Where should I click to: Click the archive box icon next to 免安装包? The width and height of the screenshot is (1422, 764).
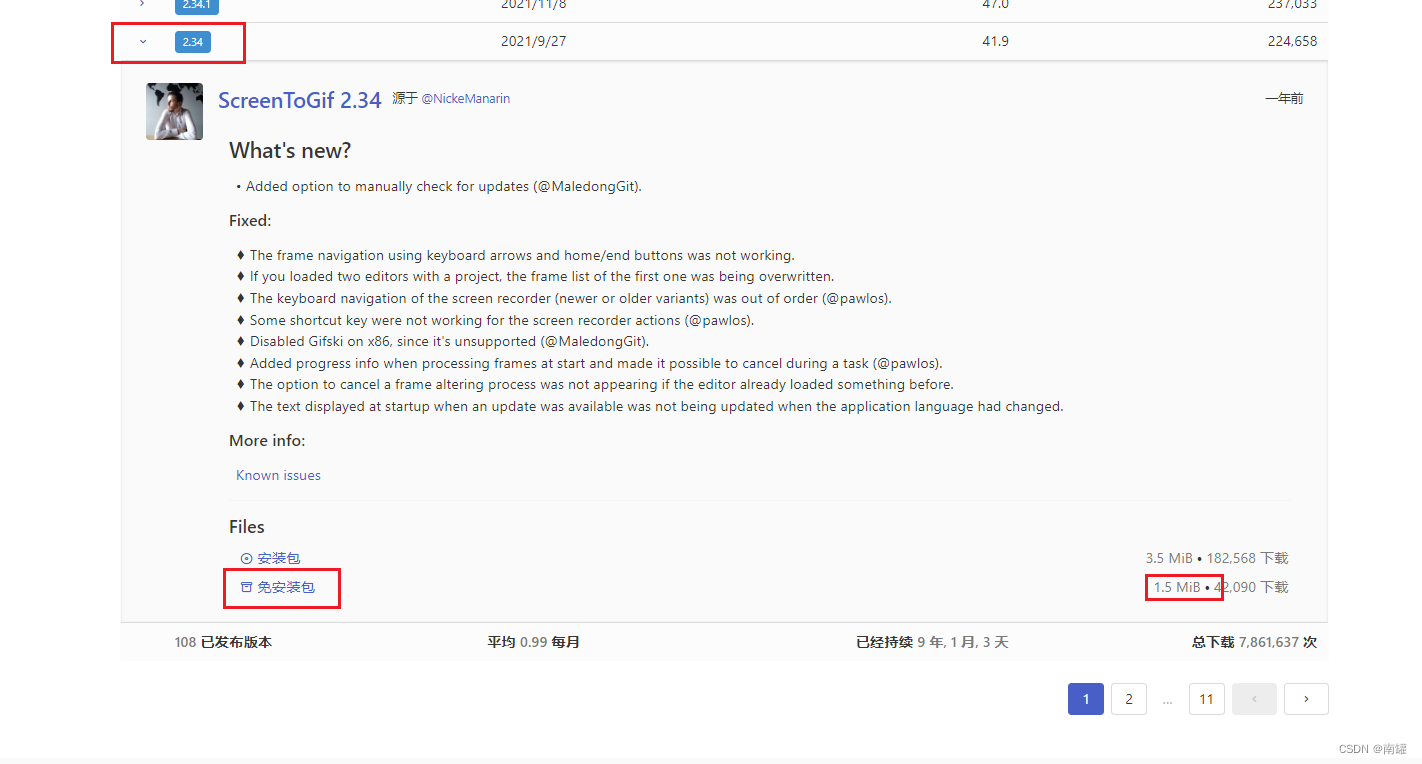(246, 587)
